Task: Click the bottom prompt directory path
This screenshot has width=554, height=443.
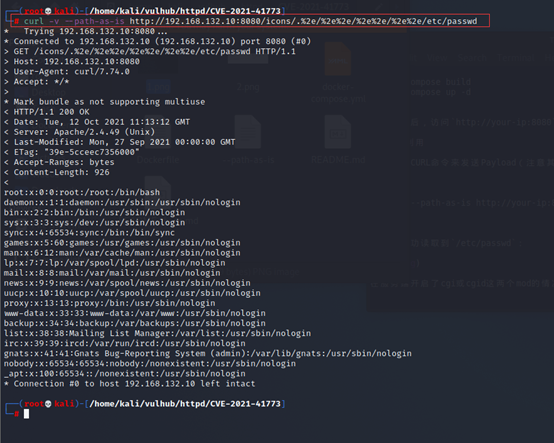Action: (185, 404)
